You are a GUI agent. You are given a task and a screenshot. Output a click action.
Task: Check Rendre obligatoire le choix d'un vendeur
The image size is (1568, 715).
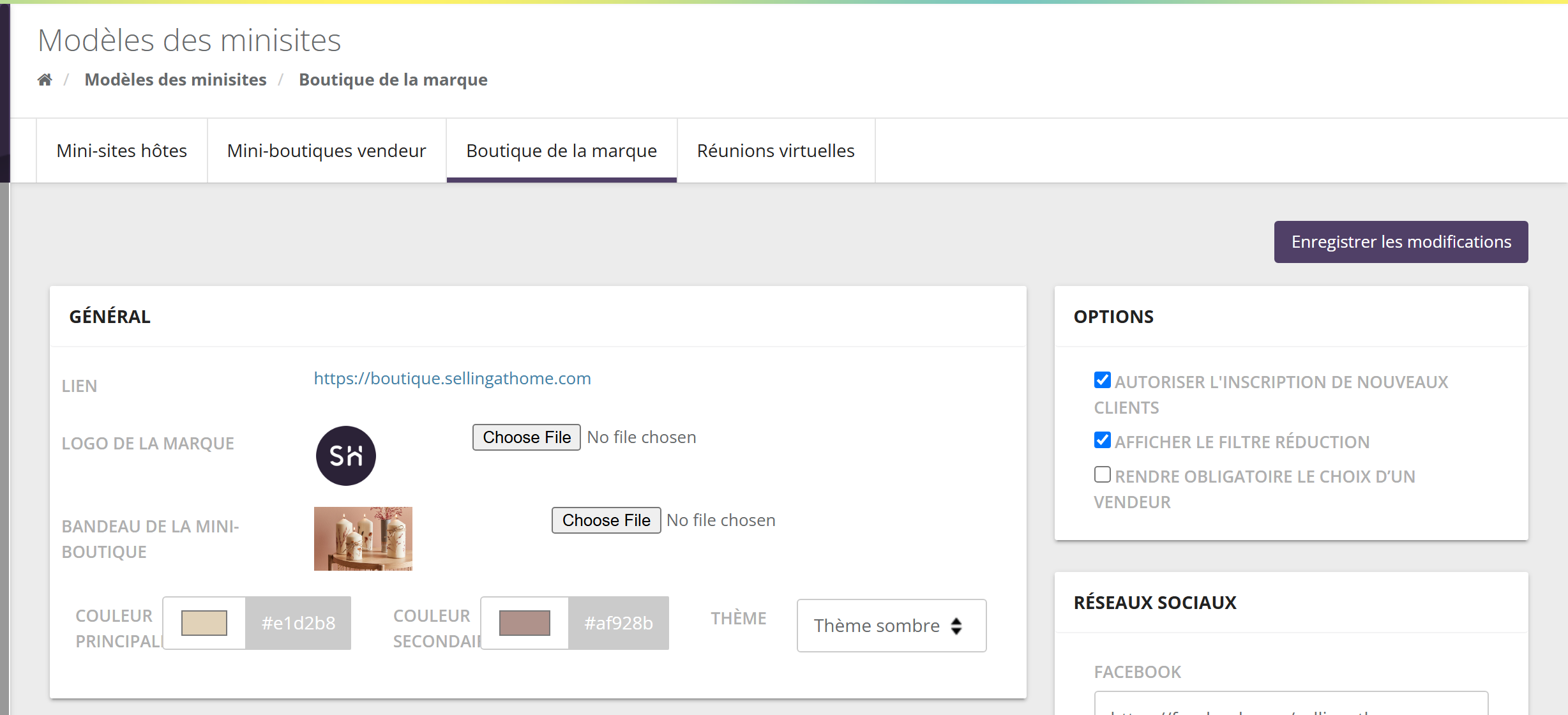click(x=1103, y=475)
